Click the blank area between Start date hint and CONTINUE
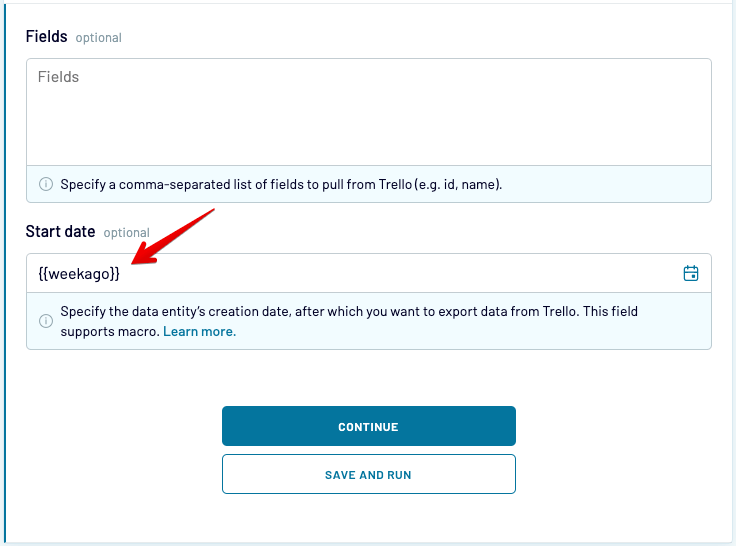 369,378
